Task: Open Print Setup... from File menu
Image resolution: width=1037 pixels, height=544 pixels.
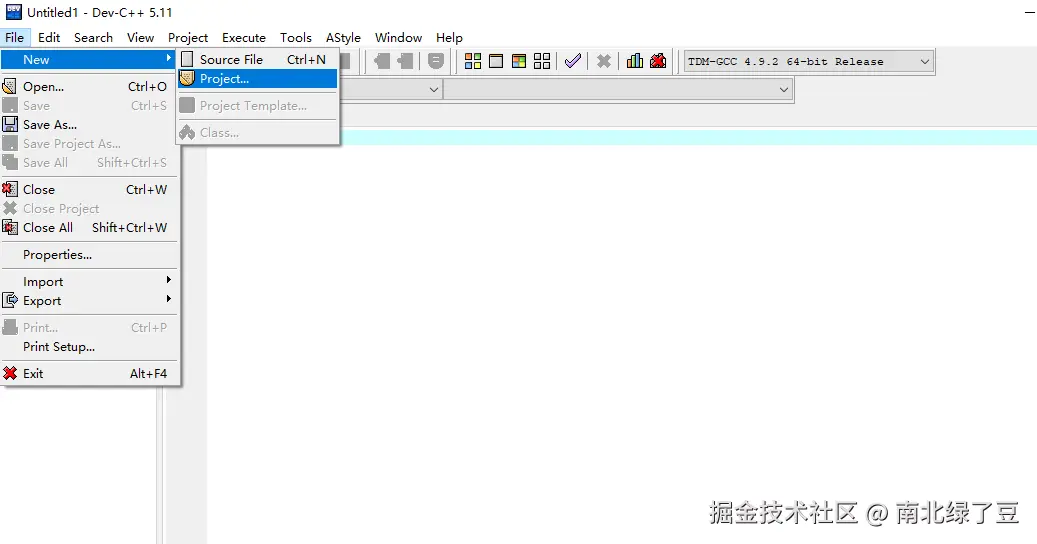Action: (x=89, y=346)
